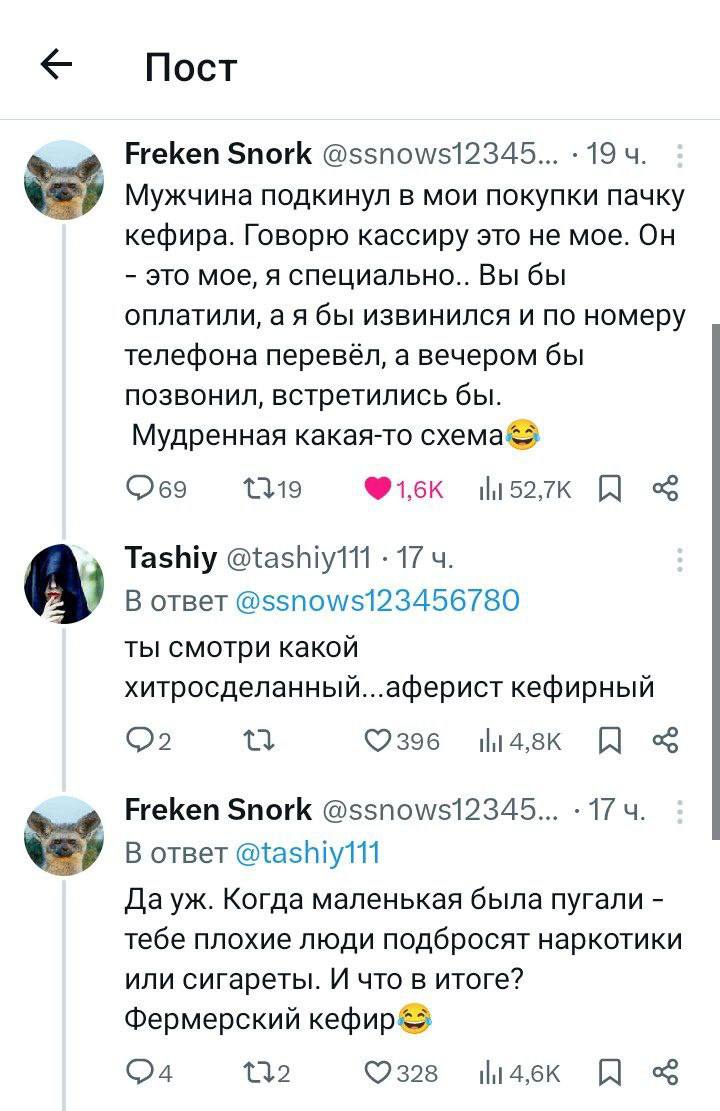Open Tashiy's profile avatar
The height and width of the screenshot is (1111, 720).
pyautogui.click(x=64, y=584)
